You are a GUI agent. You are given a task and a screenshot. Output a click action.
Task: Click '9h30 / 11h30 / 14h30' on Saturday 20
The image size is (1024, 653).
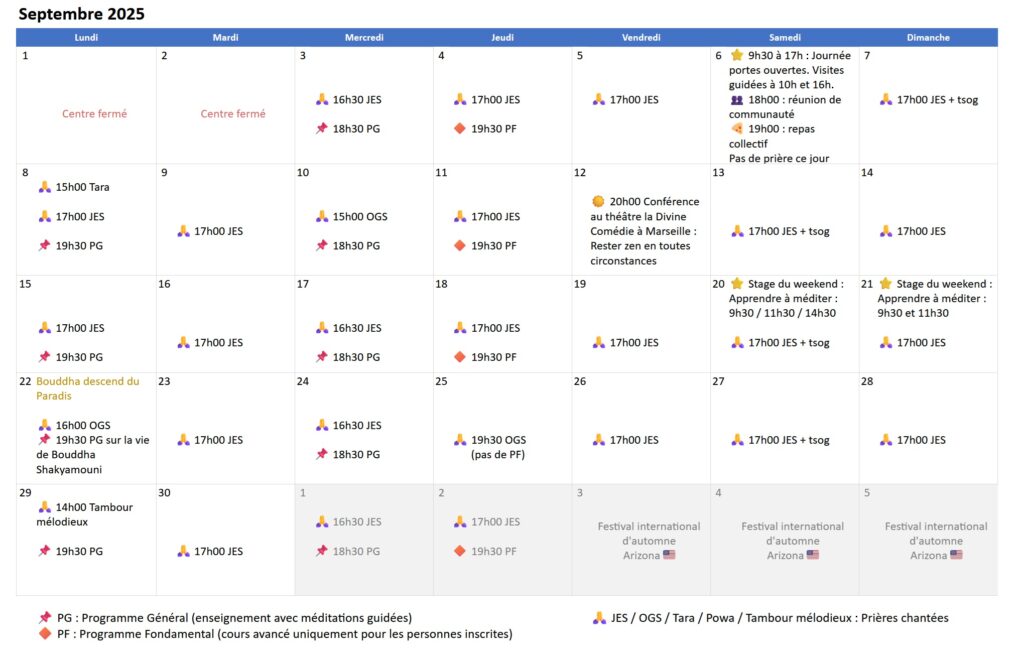click(x=782, y=313)
